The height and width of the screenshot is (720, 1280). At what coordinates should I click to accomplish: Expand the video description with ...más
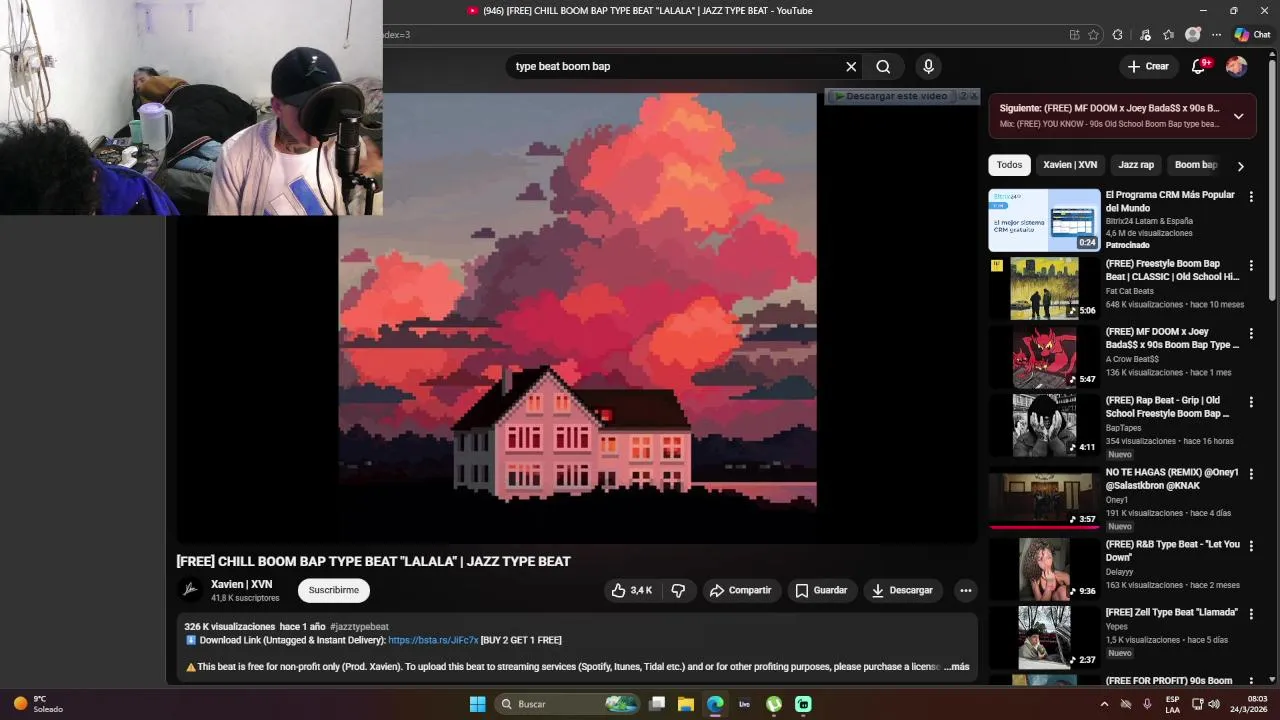pyautogui.click(x=957, y=667)
